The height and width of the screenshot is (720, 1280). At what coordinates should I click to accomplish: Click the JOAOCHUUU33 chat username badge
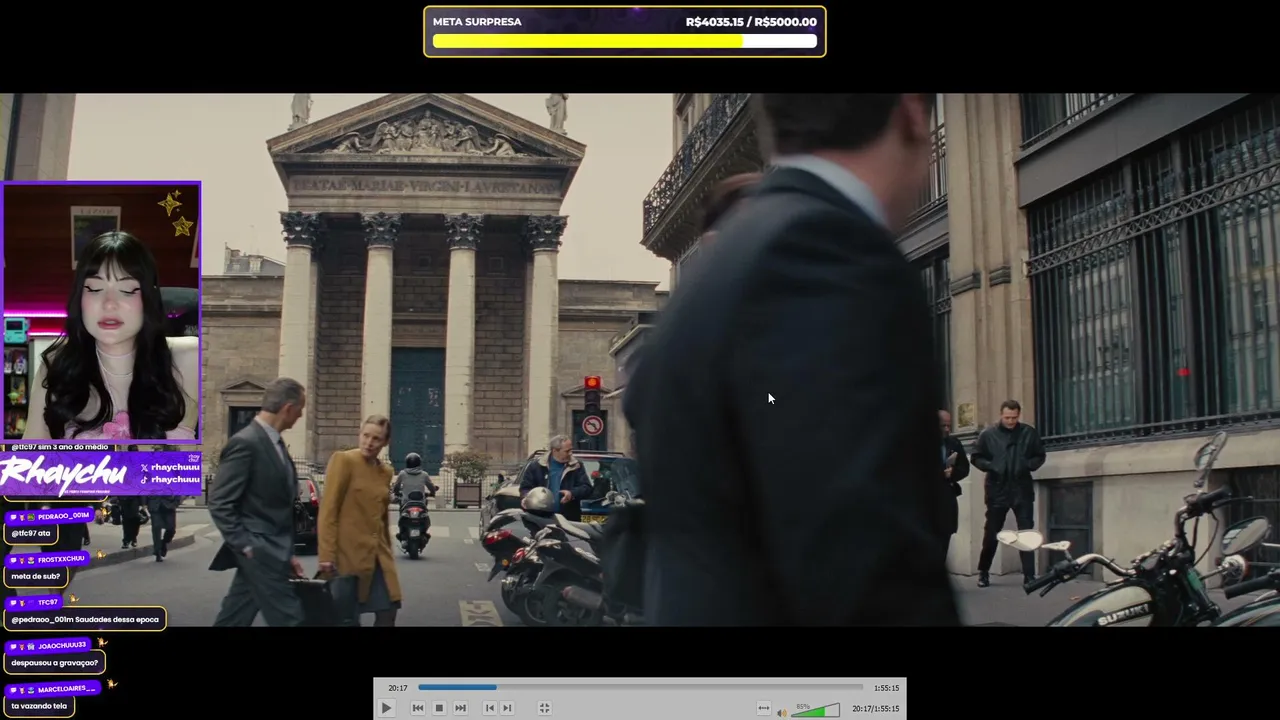point(50,646)
